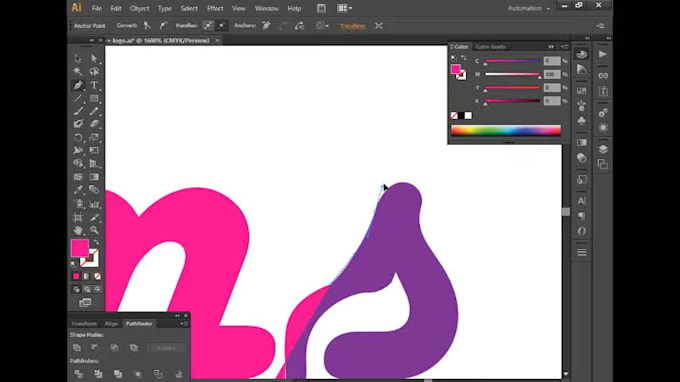Collapse the Color panel with double arrows
The height and width of the screenshot is (382, 680).
(551, 46)
